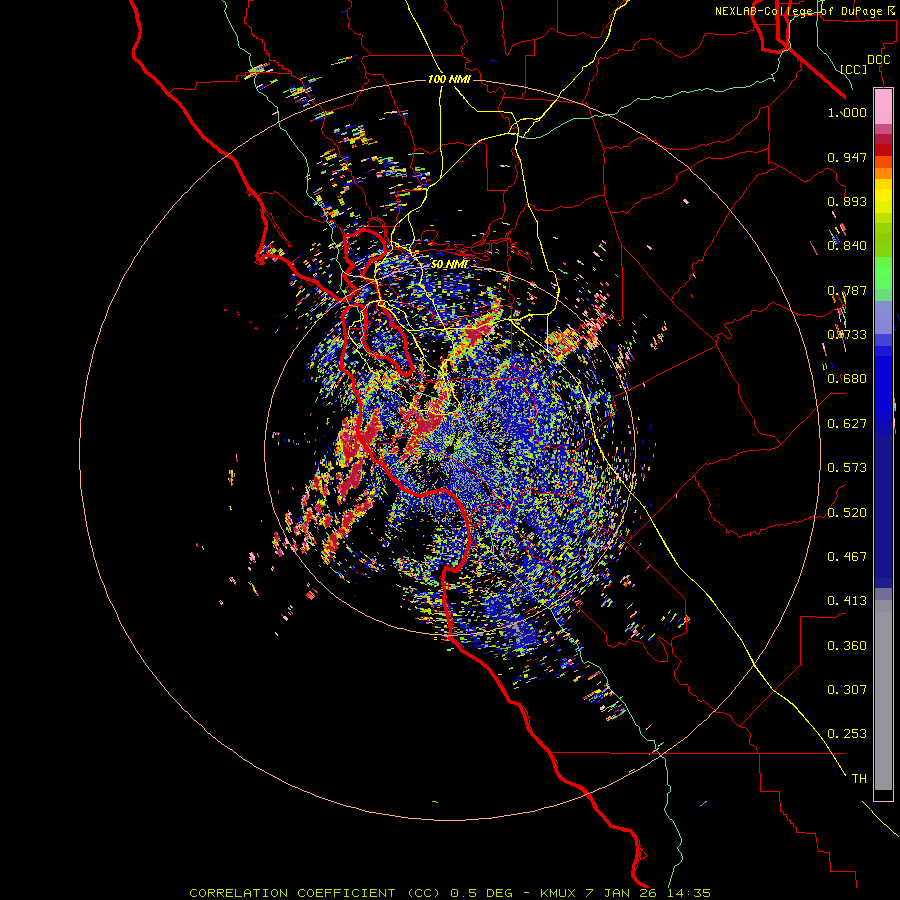Click the 0.947 color scale value

847,157
